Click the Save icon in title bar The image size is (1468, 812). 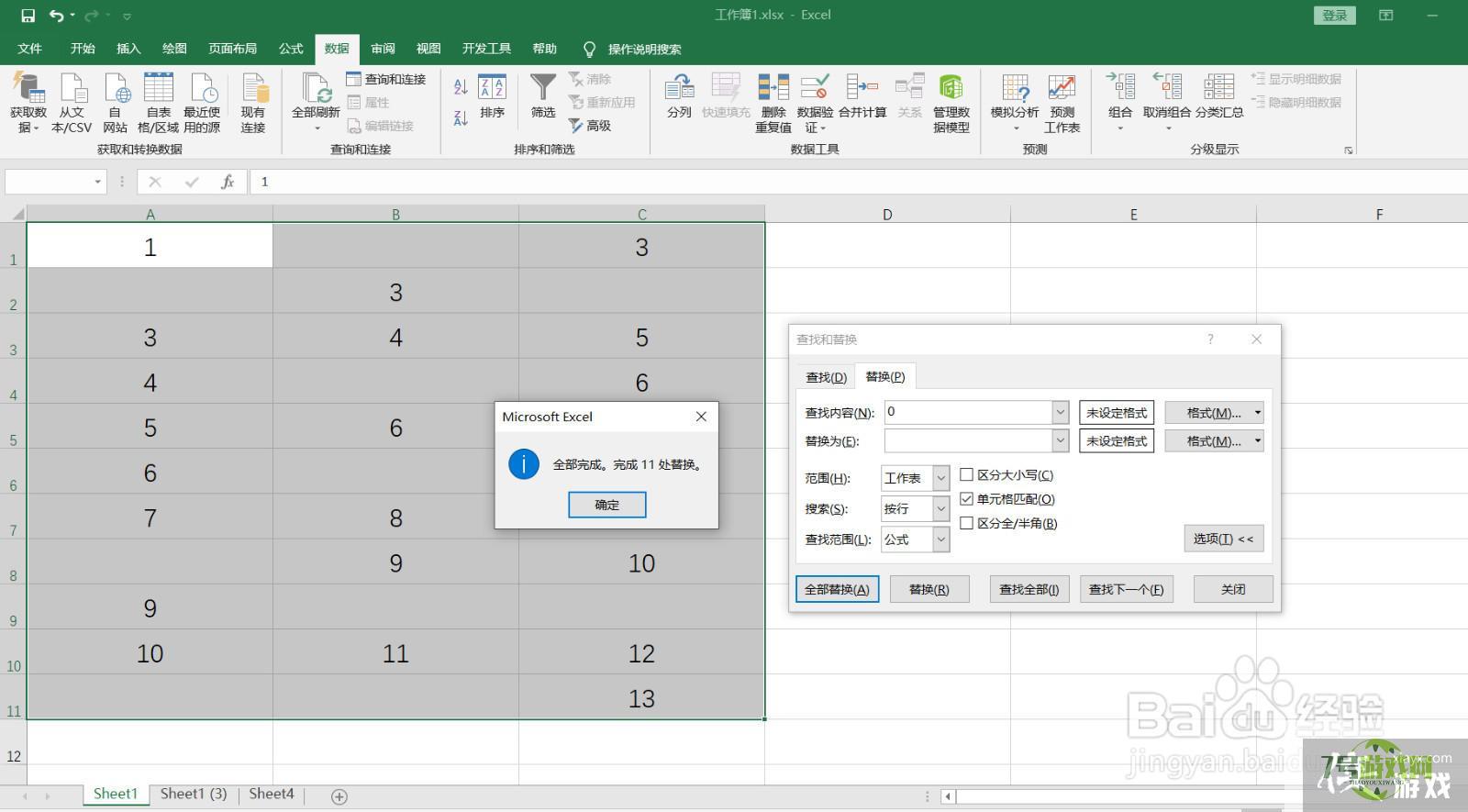[28, 16]
